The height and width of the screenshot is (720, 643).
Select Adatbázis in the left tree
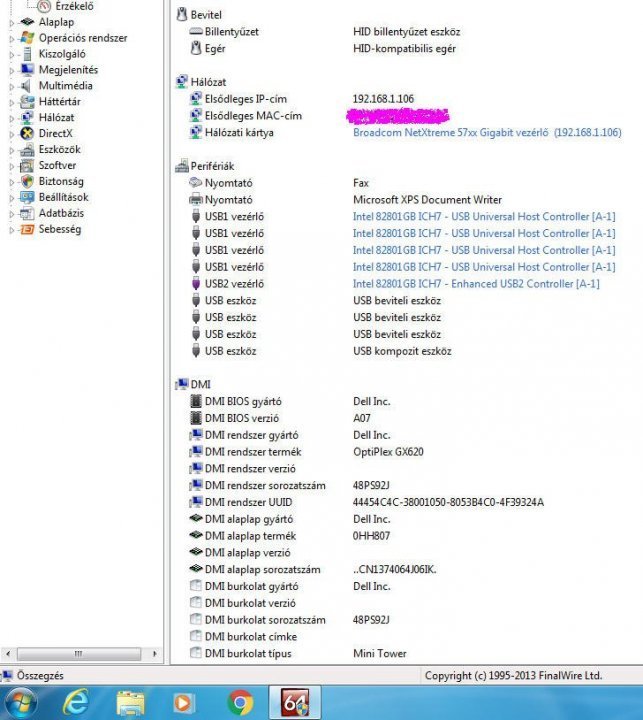pyautogui.click(x=62, y=213)
